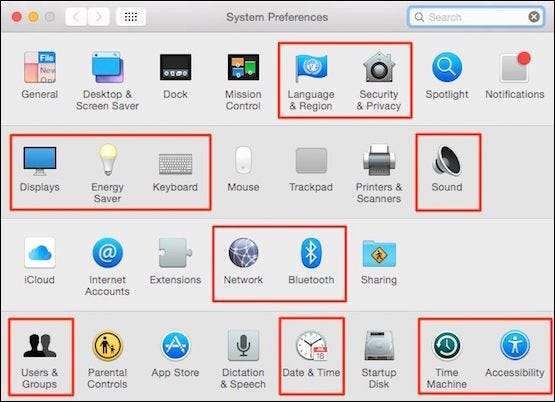Clear the search field with X button
The width and height of the screenshot is (555, 402).
(x=534, y=17)
